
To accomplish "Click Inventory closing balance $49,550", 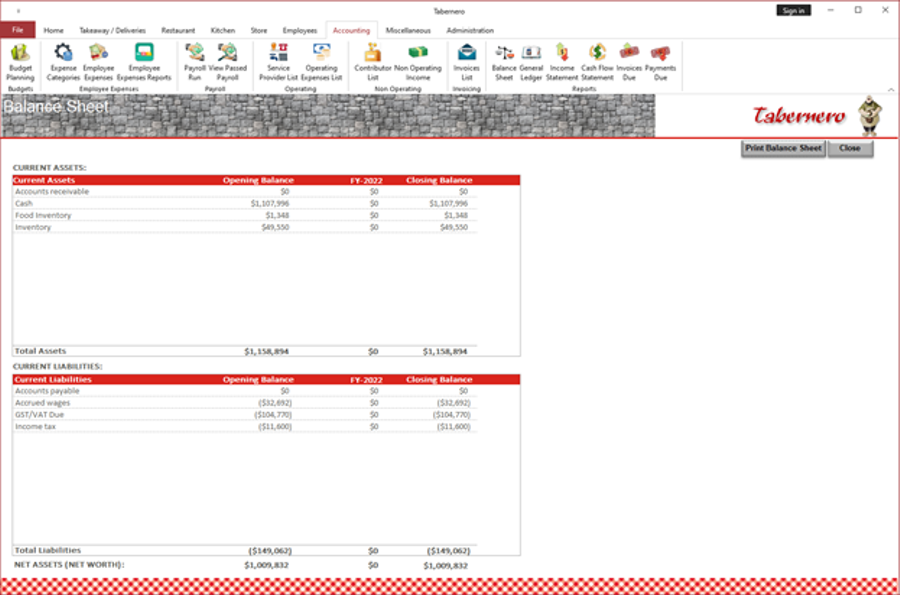I will [453, 228].
